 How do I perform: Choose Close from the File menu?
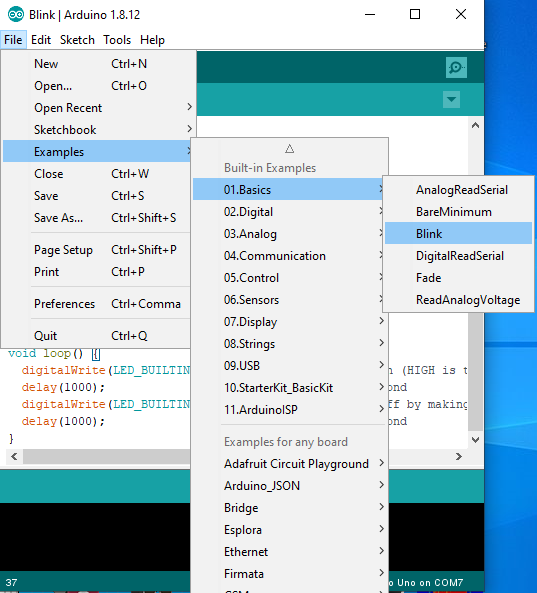pos(96,174)
